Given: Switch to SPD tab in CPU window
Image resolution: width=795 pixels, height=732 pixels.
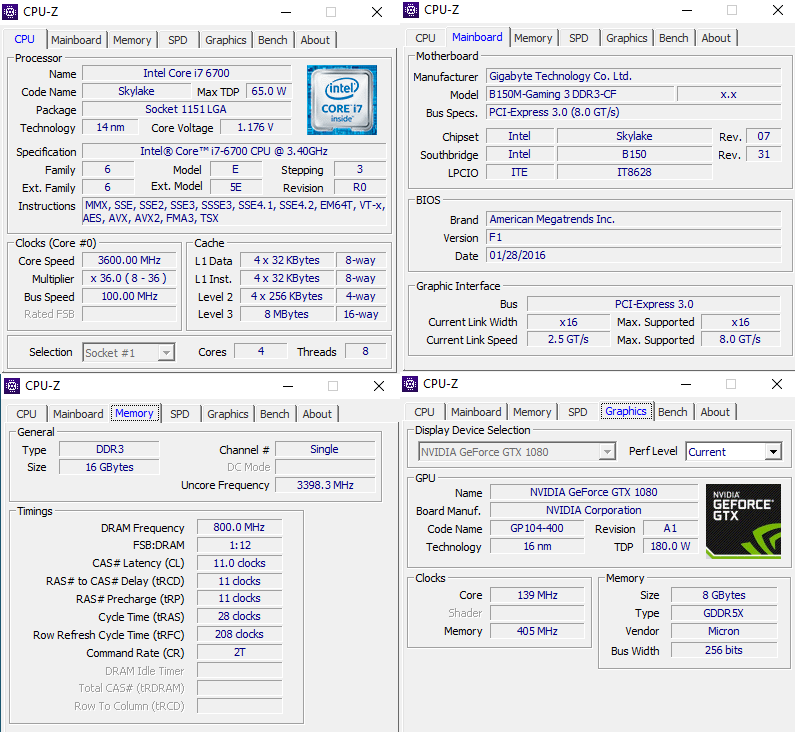Looking at the screenshot, I should coord(177,40).
